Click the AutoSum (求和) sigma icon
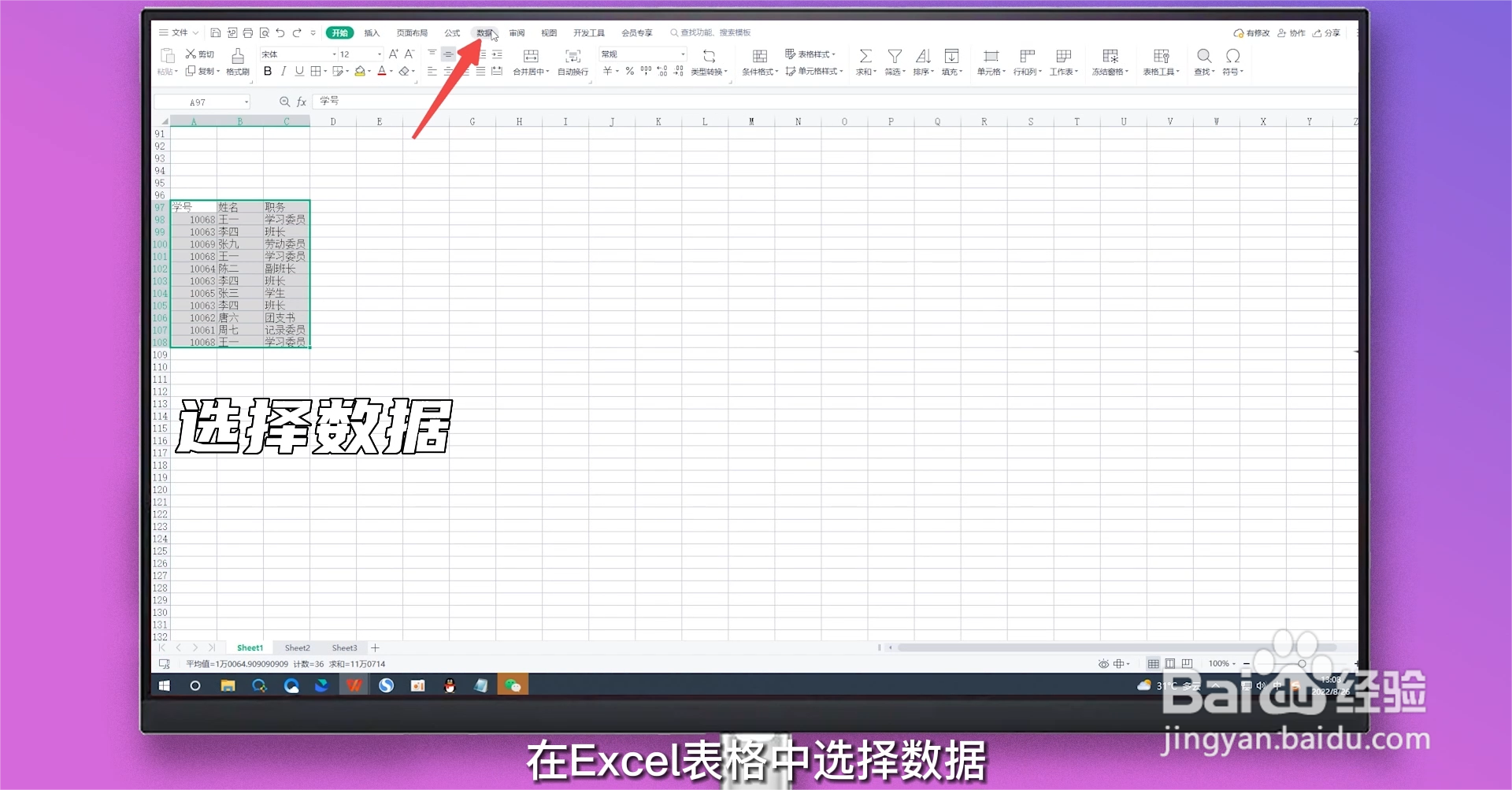Image resolution: width=1512 pixels, height=790 pixels. 865,56
